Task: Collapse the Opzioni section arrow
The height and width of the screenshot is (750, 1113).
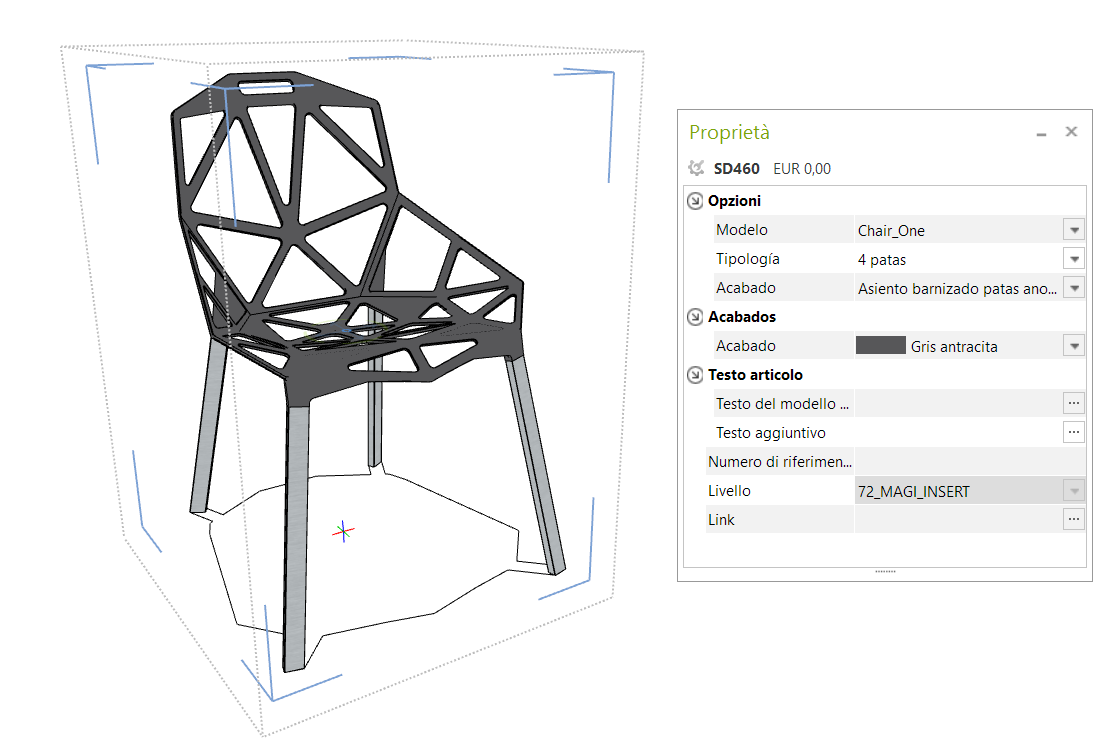Action: click(x=695, y=202)
